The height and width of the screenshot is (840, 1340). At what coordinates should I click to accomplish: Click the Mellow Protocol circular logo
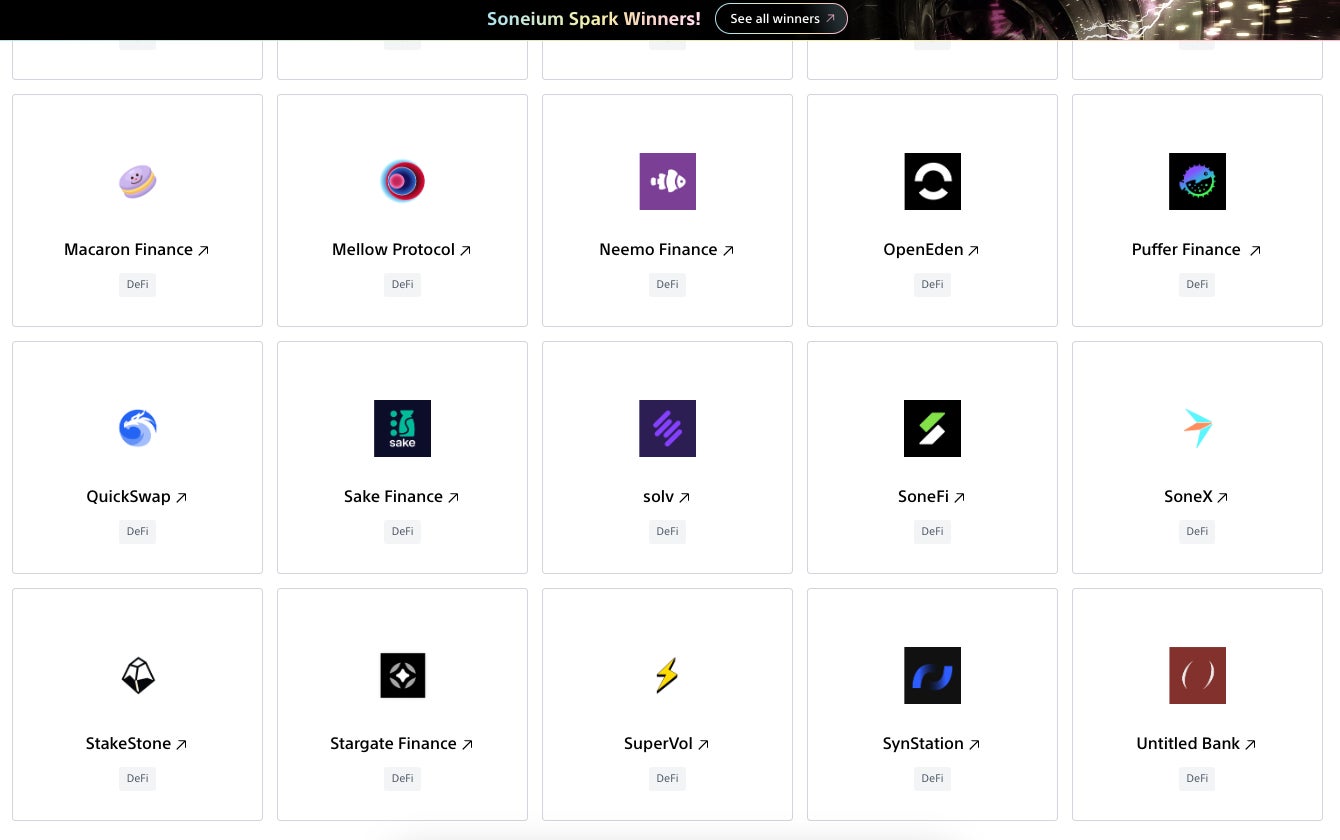pos(403,181)
